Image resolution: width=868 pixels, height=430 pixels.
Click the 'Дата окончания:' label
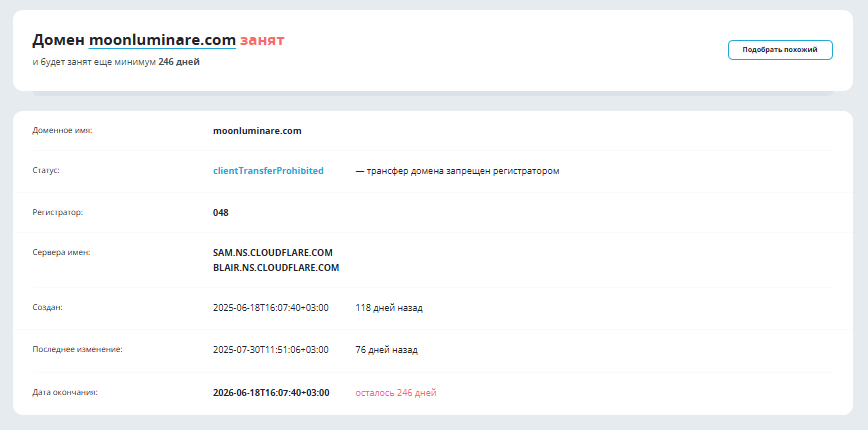coord(64,392)
